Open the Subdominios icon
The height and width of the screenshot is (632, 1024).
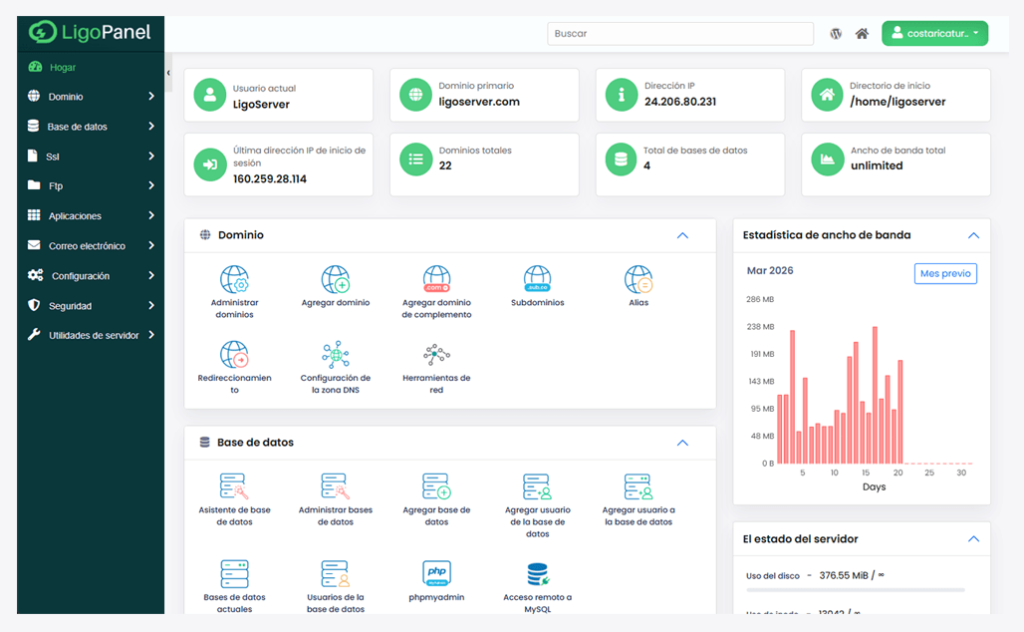click(537, 280)
